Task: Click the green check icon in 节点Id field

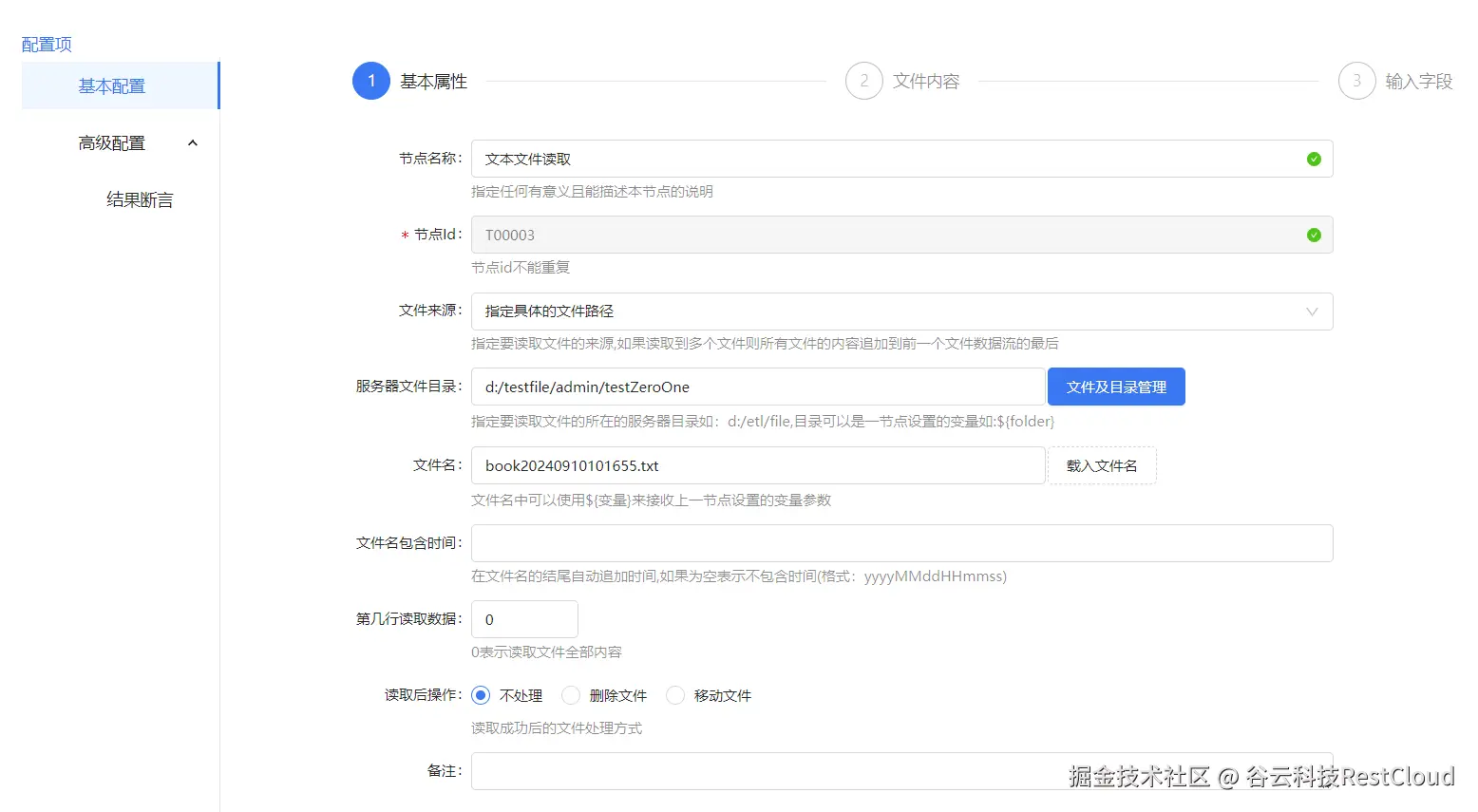Action: pos(1314,235)
